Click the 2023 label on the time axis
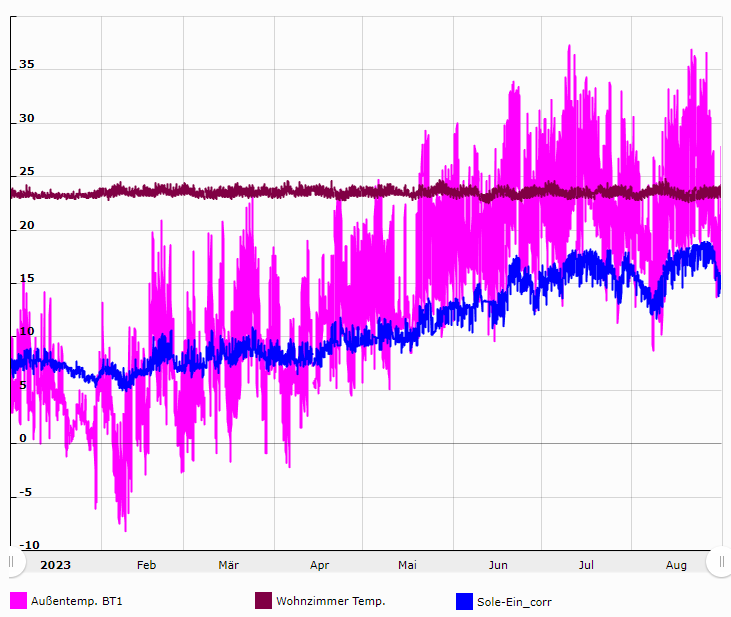The height and width of the screenshot is (617, 731). [55, 565]
